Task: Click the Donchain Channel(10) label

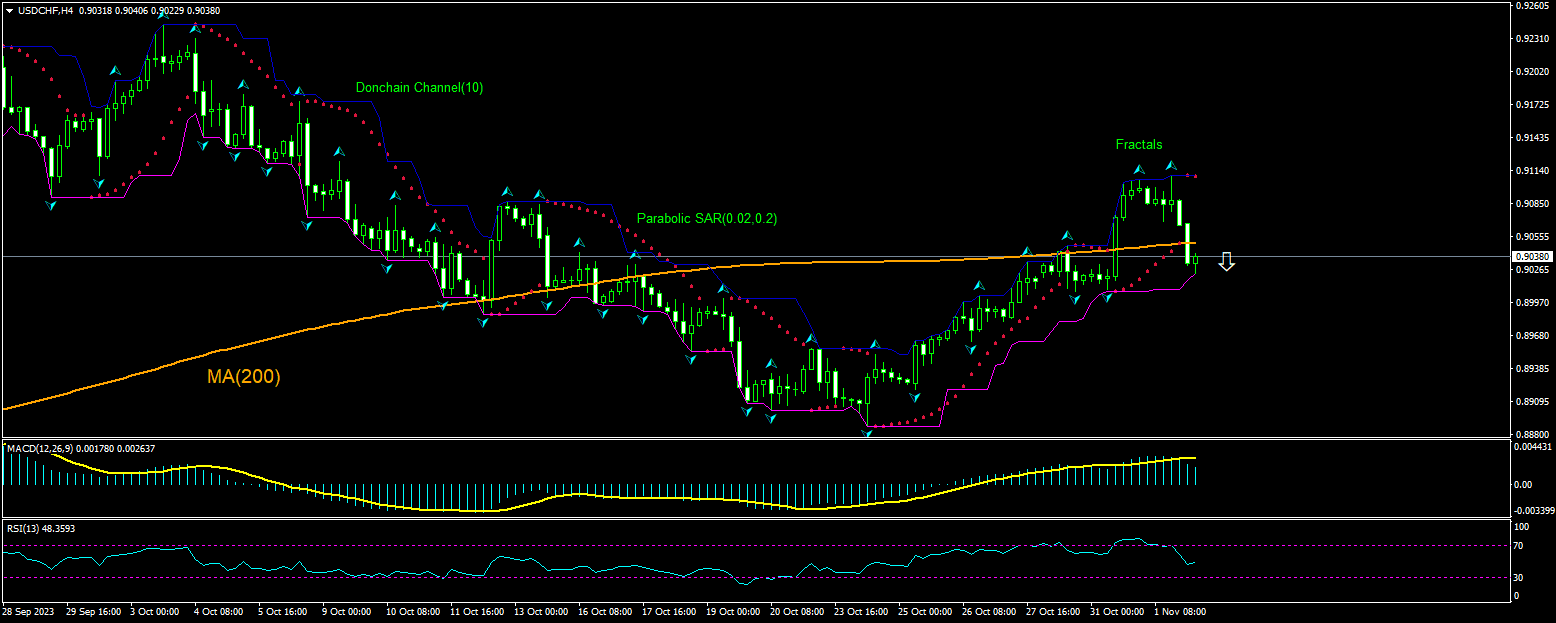Action: [x=419, y=87]
